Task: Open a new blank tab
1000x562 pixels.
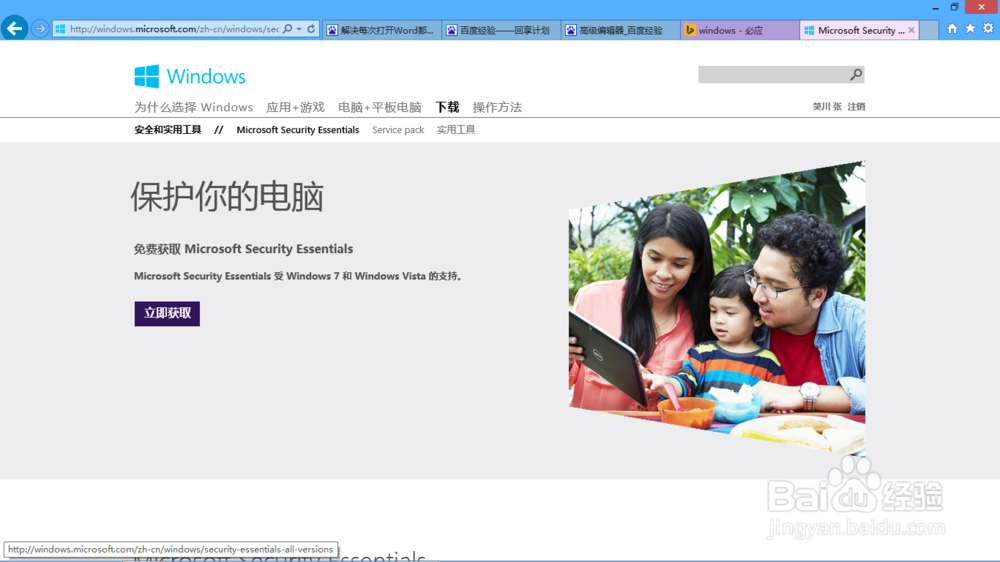Action: click(x=929, y=30)
